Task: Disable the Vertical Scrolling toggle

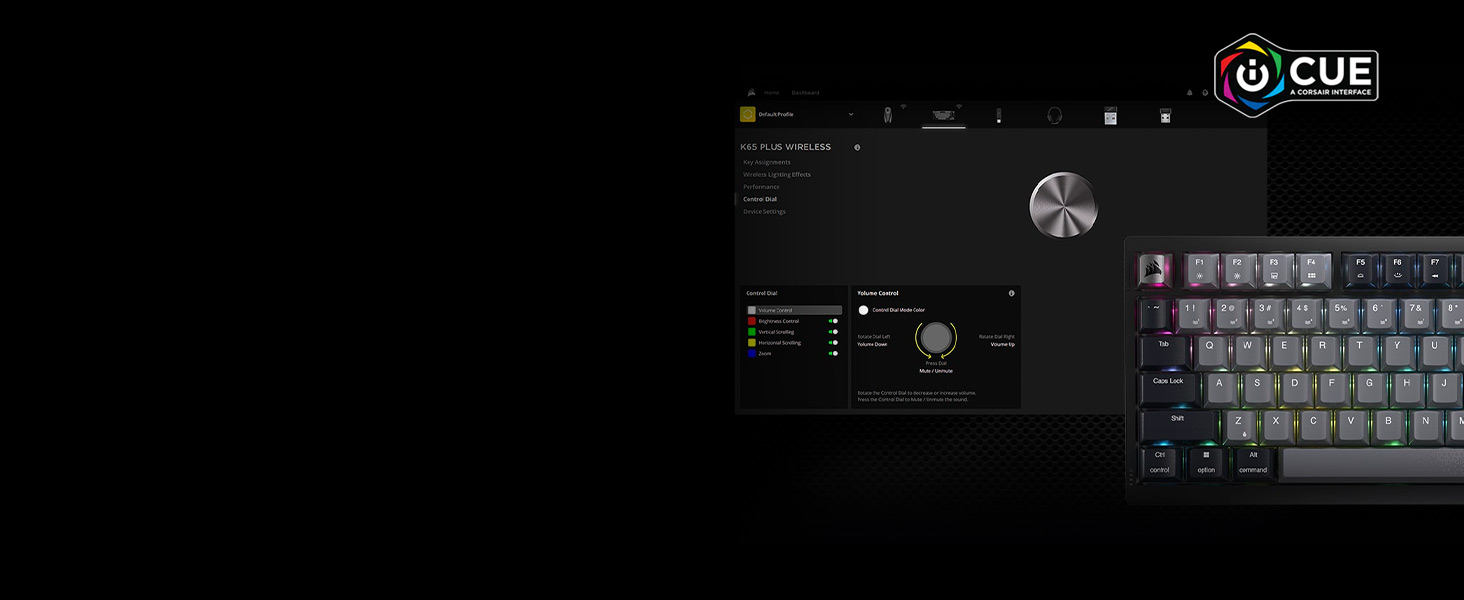Action: pos(833,332)
